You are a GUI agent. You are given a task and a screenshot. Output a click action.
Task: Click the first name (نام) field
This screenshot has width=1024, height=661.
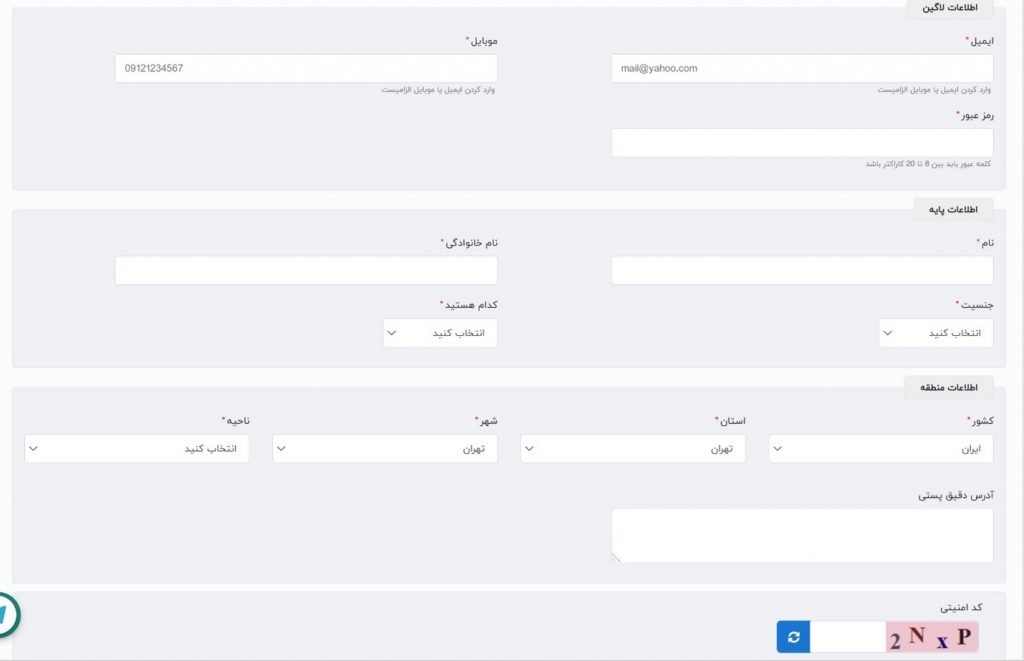[802, 270]
